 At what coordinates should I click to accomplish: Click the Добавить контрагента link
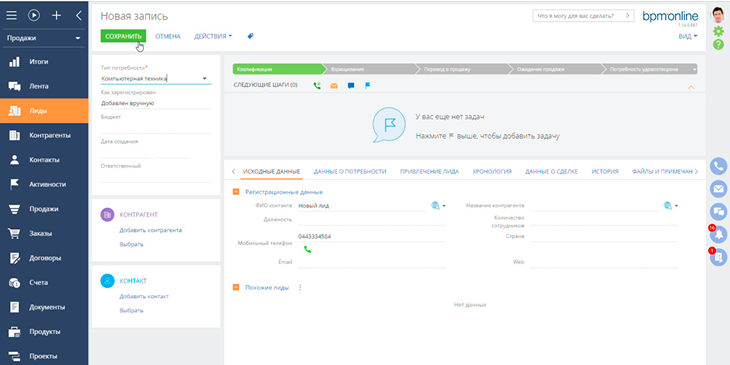pyautogui.click(x=150, y=230)
